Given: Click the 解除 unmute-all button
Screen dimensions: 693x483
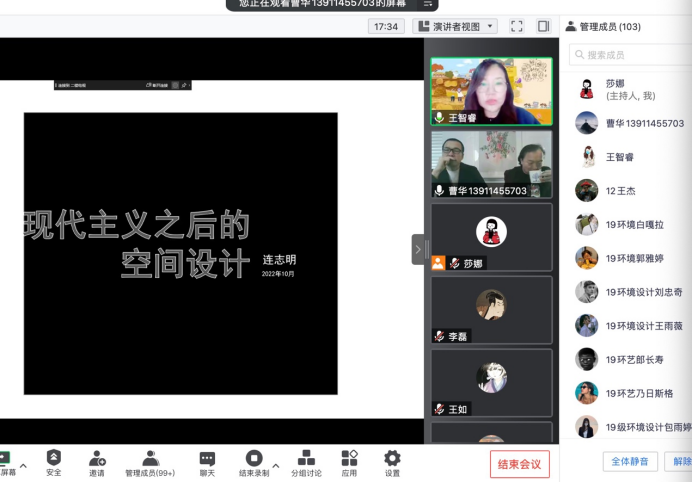Looking at the screenshot, I should pos(679,462).
